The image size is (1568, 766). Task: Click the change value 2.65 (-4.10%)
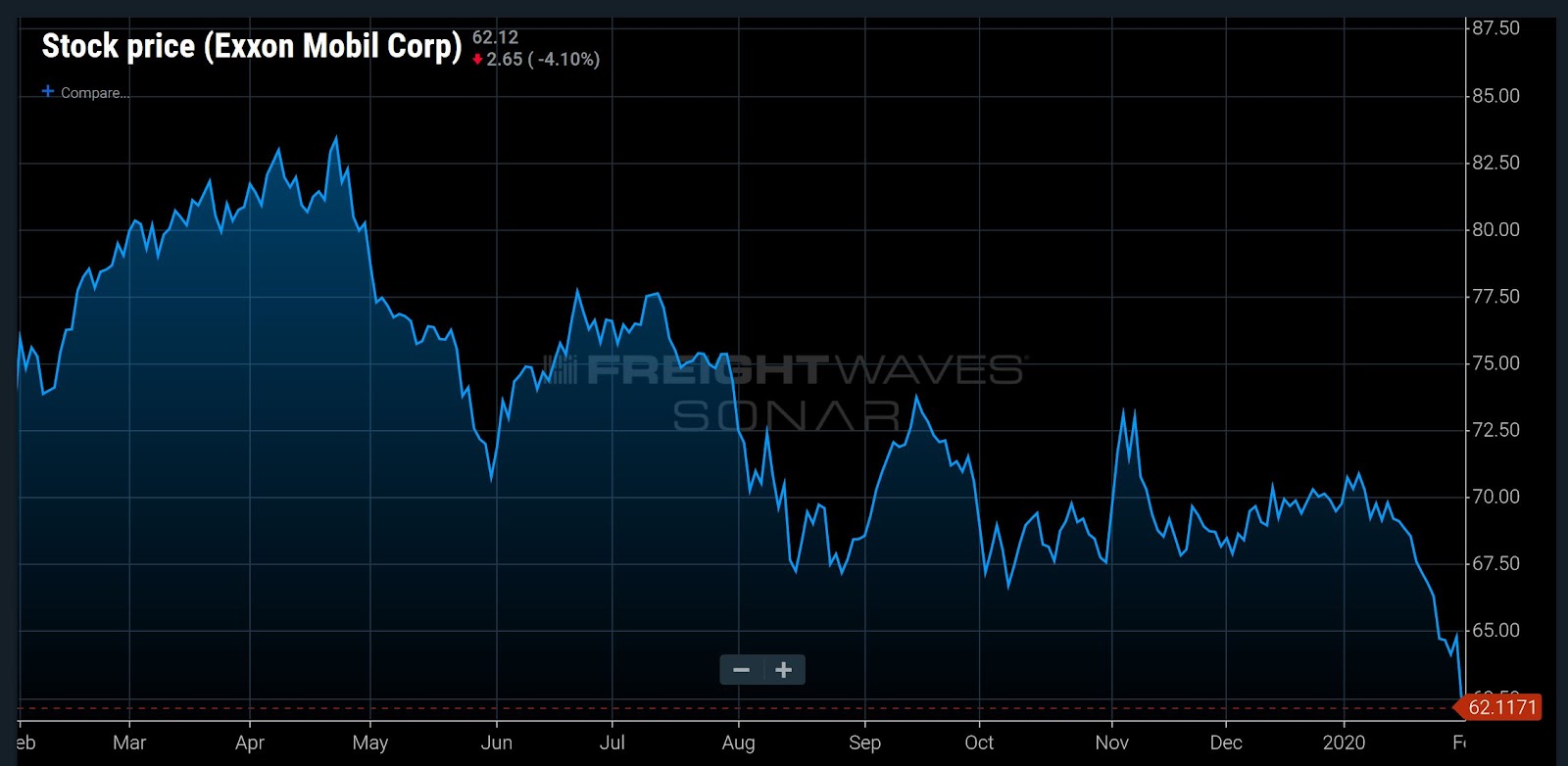coord(543,60)
